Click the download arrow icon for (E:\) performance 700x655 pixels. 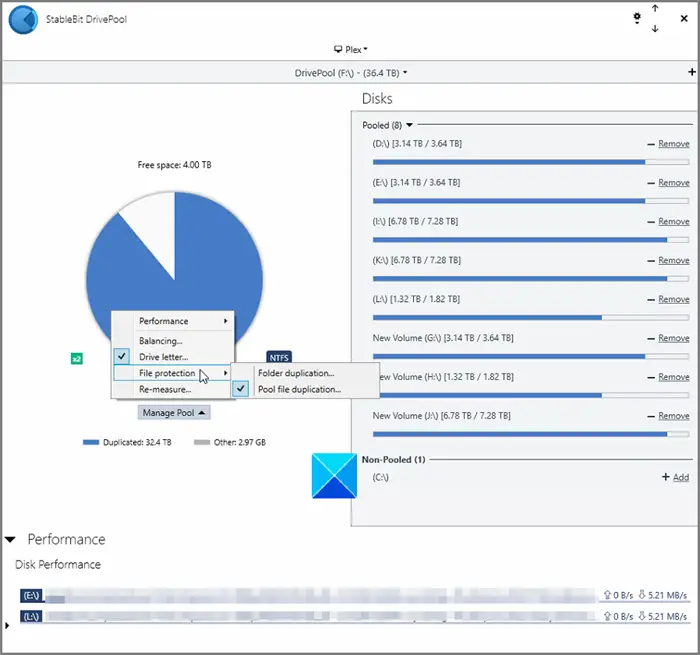[x=642, y=595]
